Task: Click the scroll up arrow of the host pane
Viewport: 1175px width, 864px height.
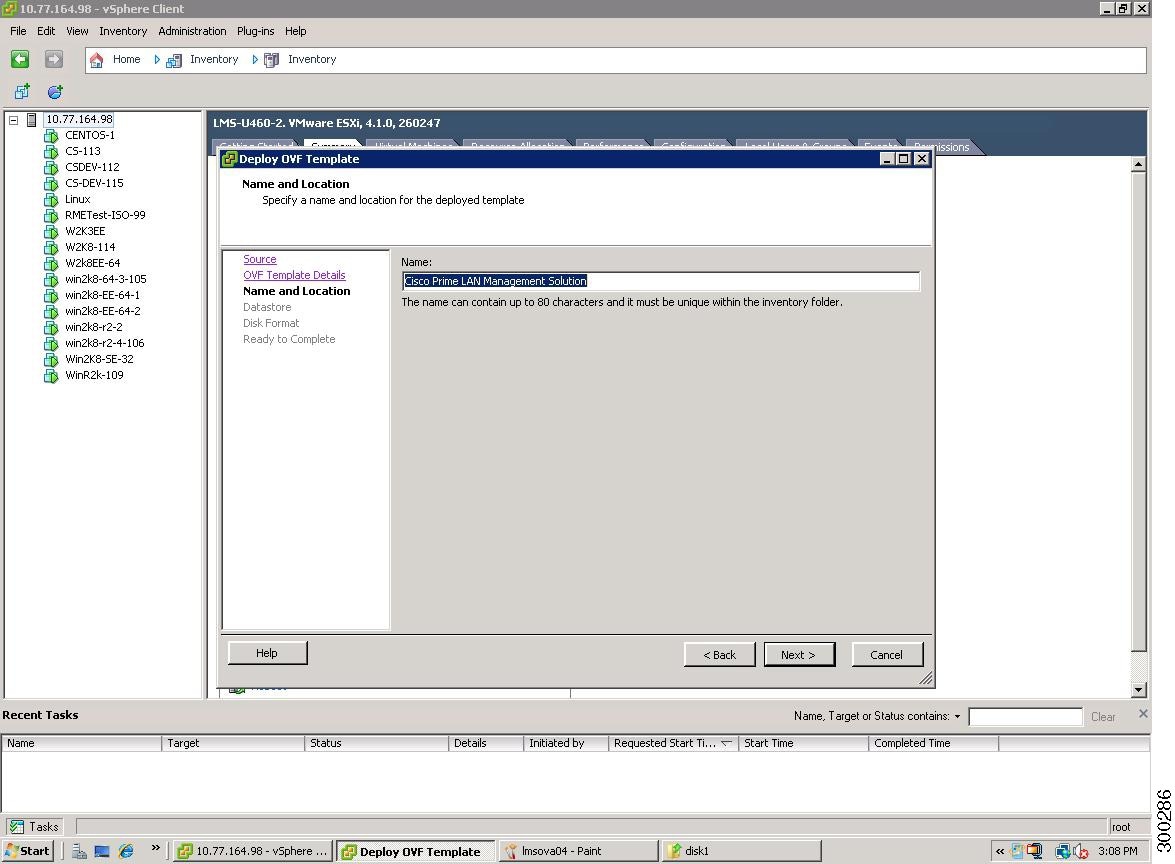Action: (1138, 164)
